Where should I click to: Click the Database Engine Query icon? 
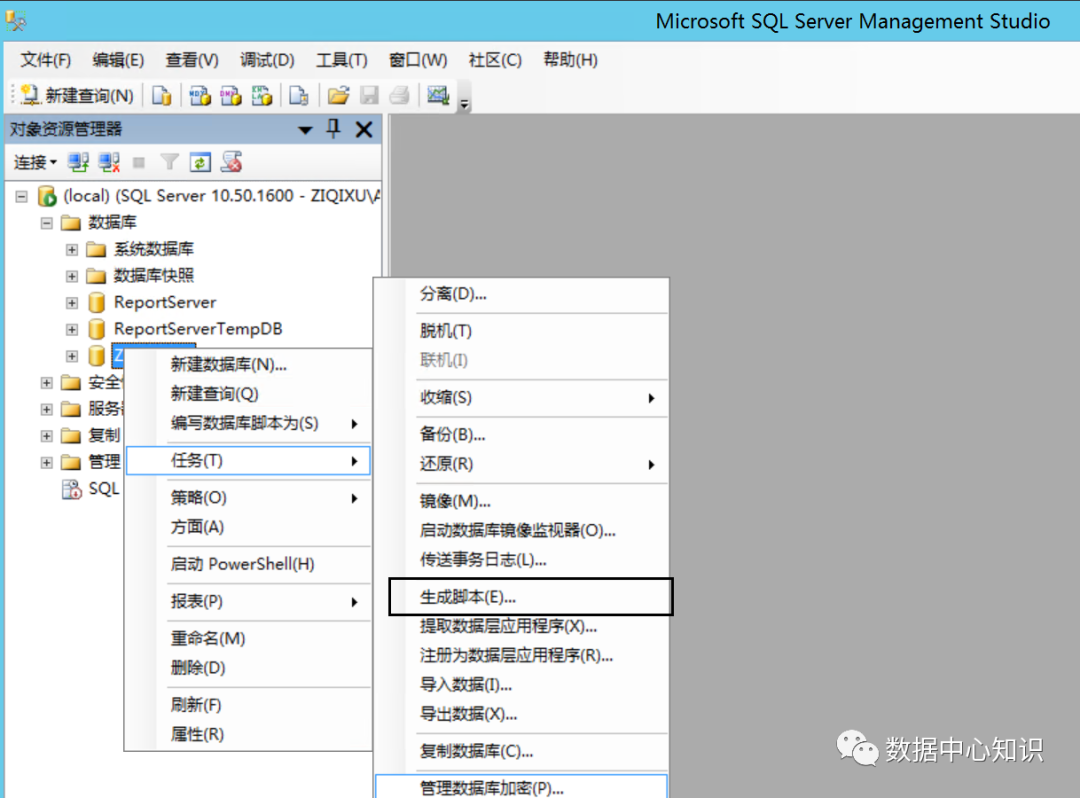tap(162, 95)
